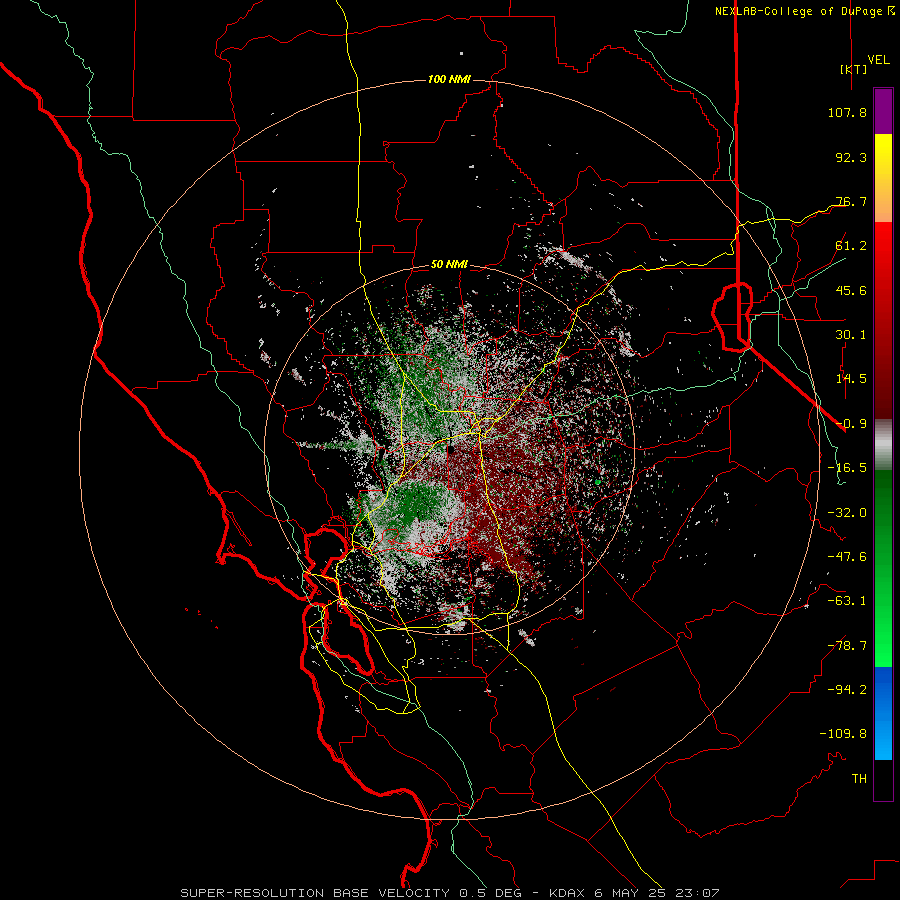The width and height of the screenshot is (900, 900).
Task: Click the 107.8 legend value
Action: 847,112
